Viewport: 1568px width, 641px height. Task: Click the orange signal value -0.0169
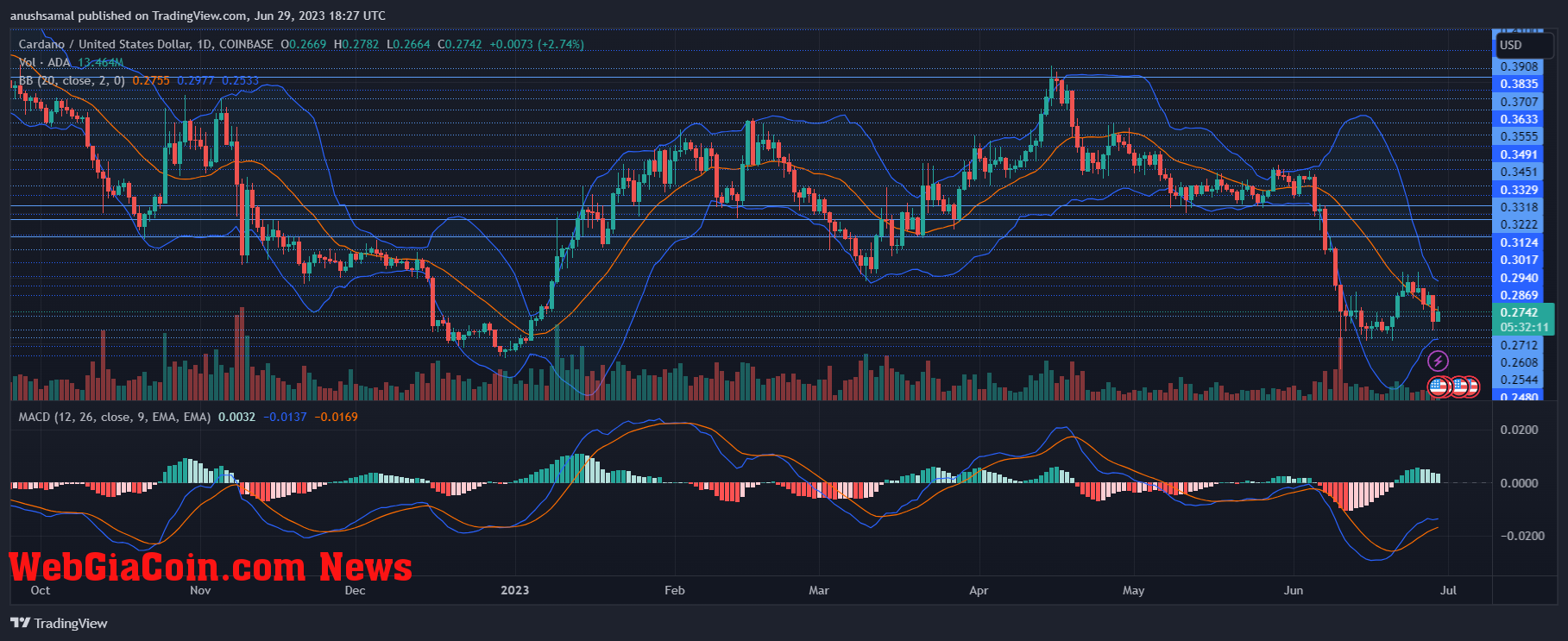click(x=336, y=417)
